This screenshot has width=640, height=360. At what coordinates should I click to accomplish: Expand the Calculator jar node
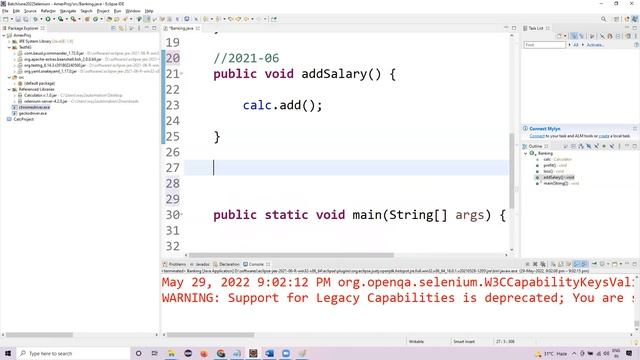point(15,95)
